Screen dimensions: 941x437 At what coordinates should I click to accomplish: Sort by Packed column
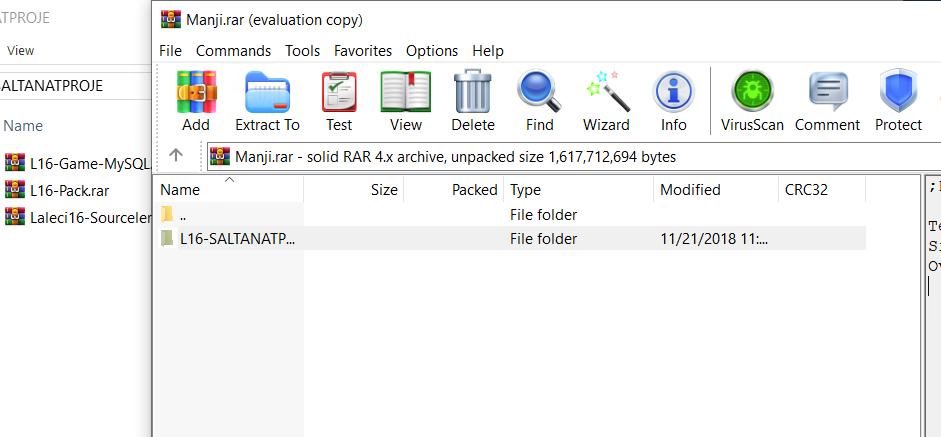tap(454, 190)
